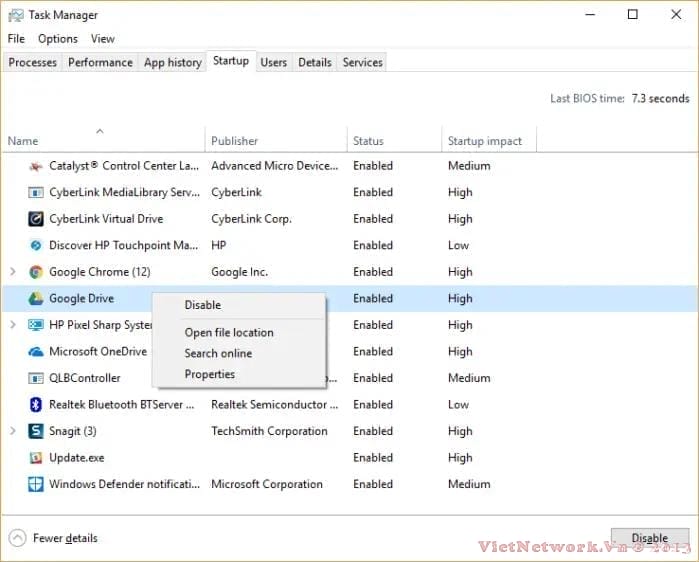Click the CyberLink MediaLibrary Service icon

pyautogui.click(x=36, y=193)
